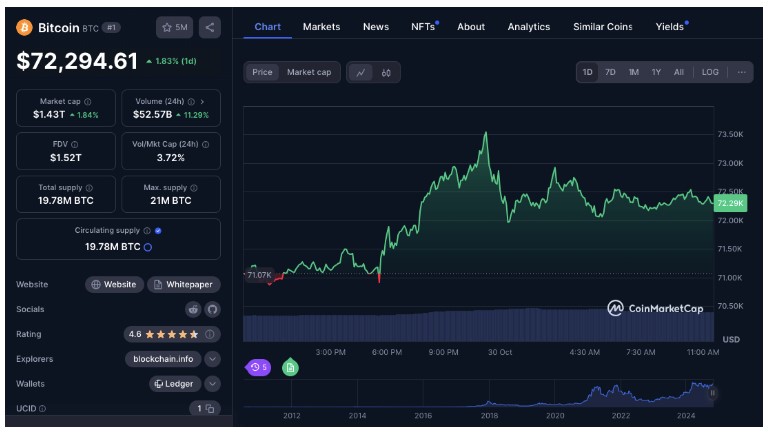The image size is (768, 433).
Task: Select the 7D time range
Action: tap(610, 72)
